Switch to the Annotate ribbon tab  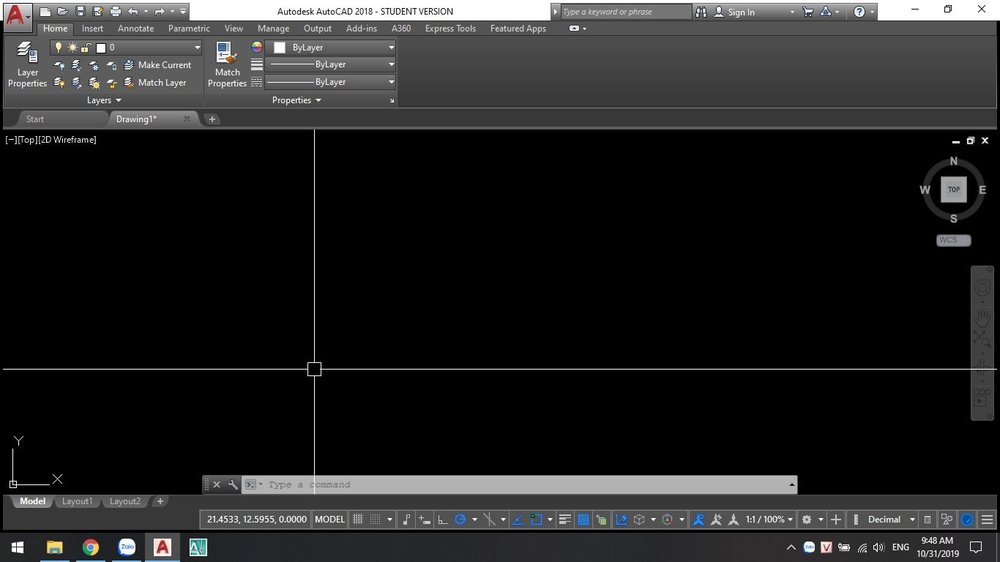click(136, 29)
